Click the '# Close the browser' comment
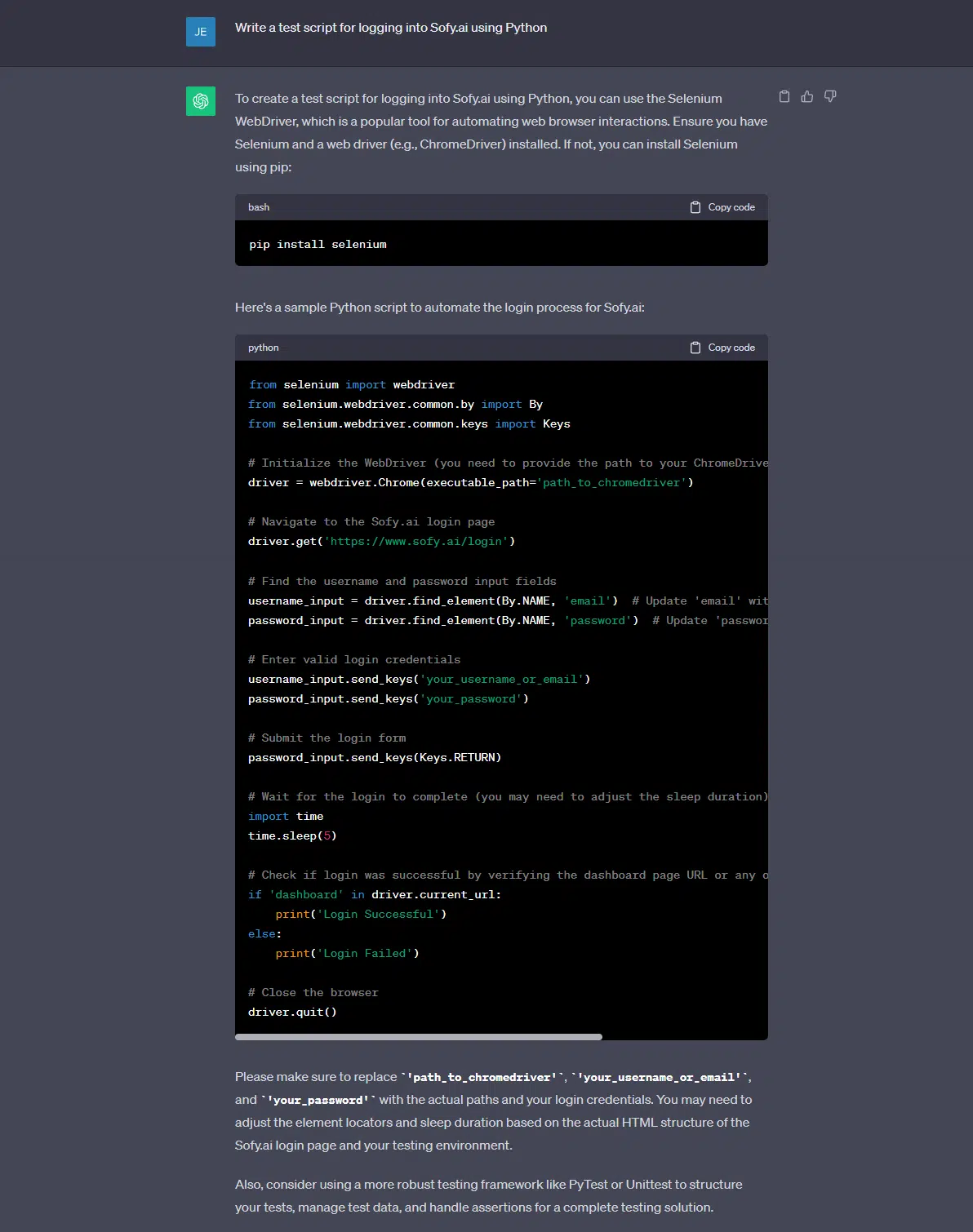Screen dimensions: 973x1232 pyautogui.click(x=313, y=993)
